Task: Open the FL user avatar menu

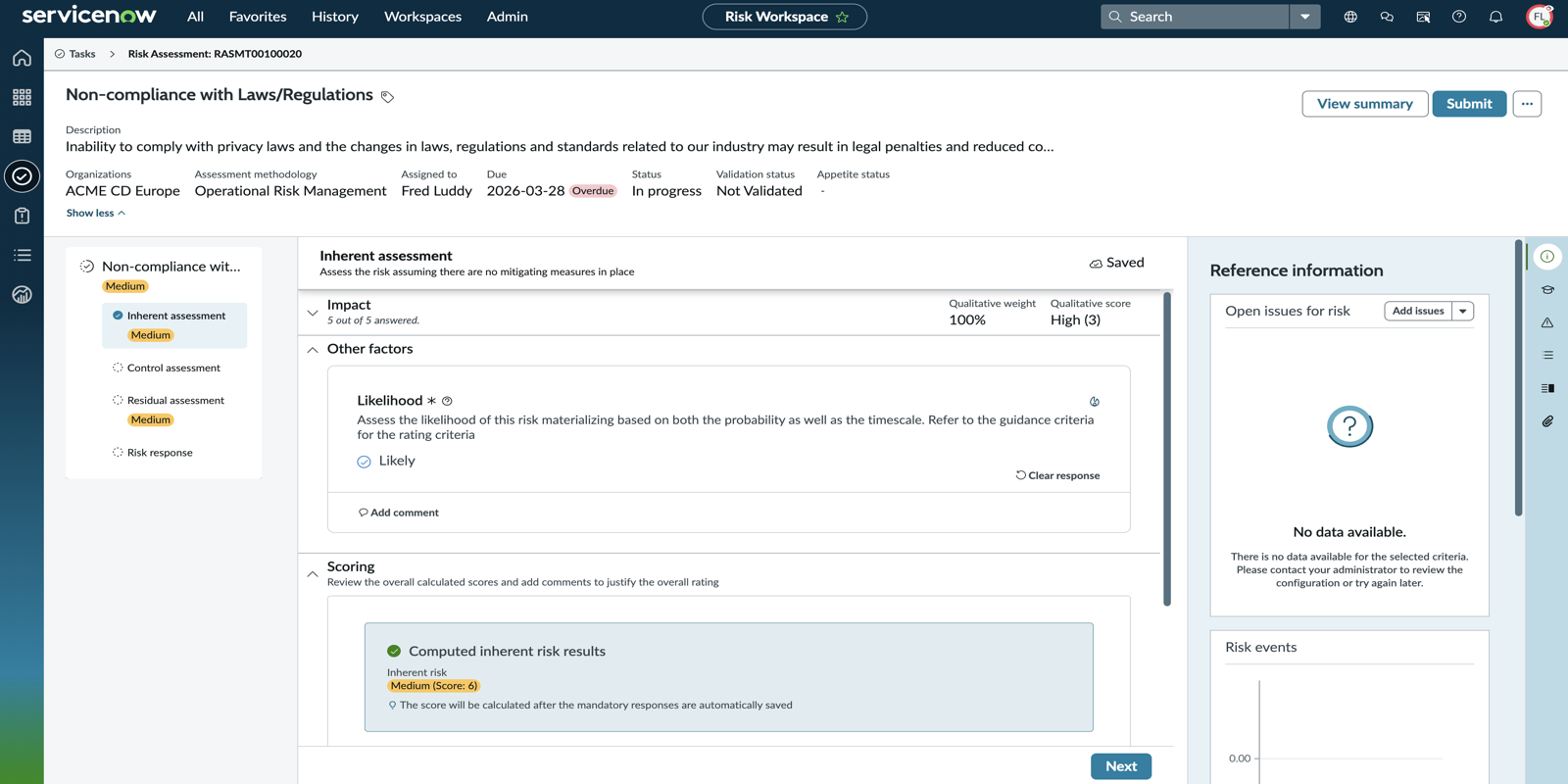Action: (1540, 17)
